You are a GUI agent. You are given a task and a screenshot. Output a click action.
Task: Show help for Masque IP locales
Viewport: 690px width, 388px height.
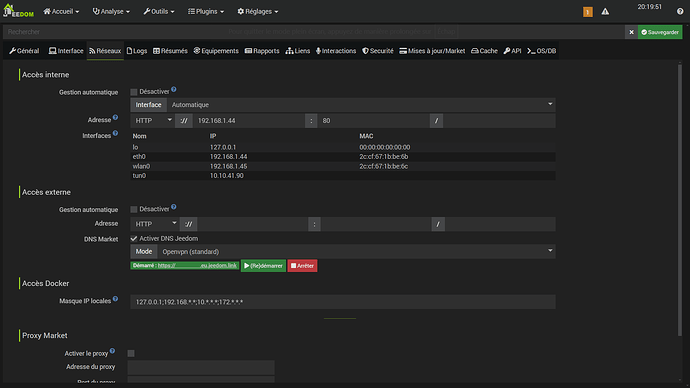point(115,299)
